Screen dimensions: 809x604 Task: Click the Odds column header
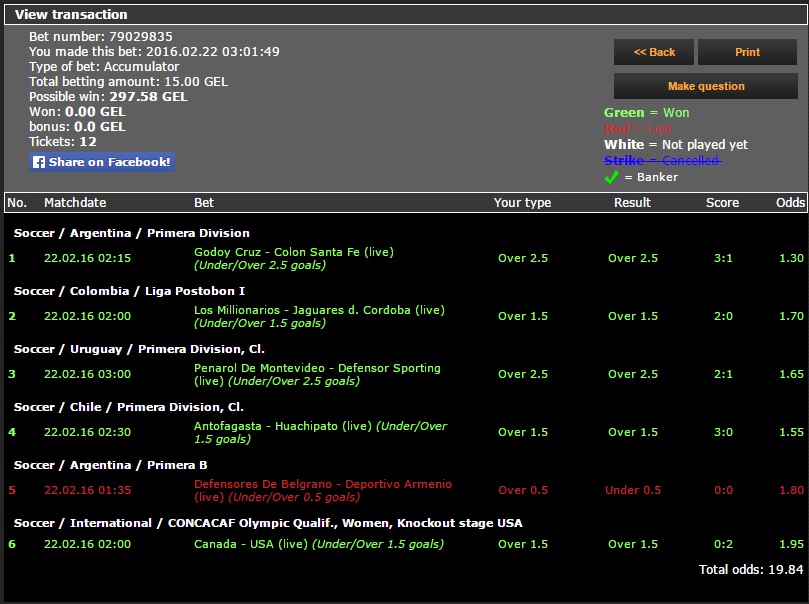[x=790, y=202]
